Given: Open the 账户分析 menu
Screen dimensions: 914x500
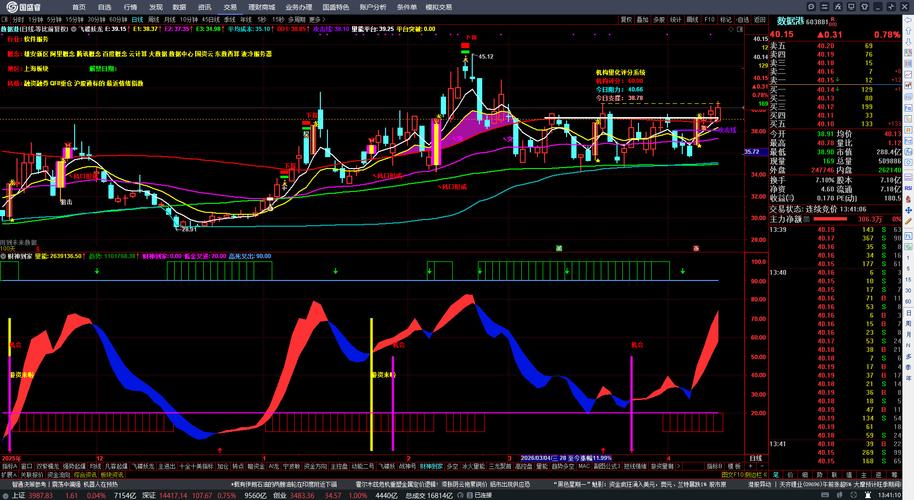Looking at the screenshot, I should (372, 7).
